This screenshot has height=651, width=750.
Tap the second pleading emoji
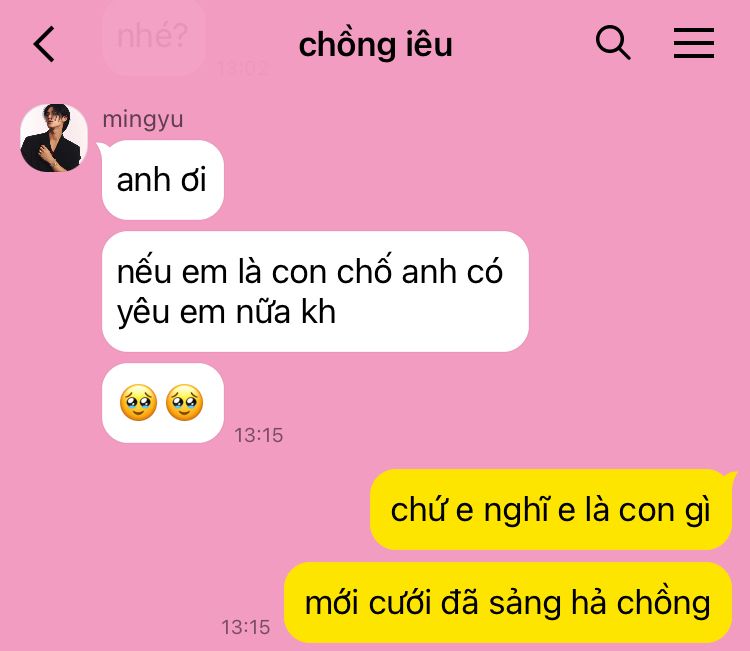point(184,402)
